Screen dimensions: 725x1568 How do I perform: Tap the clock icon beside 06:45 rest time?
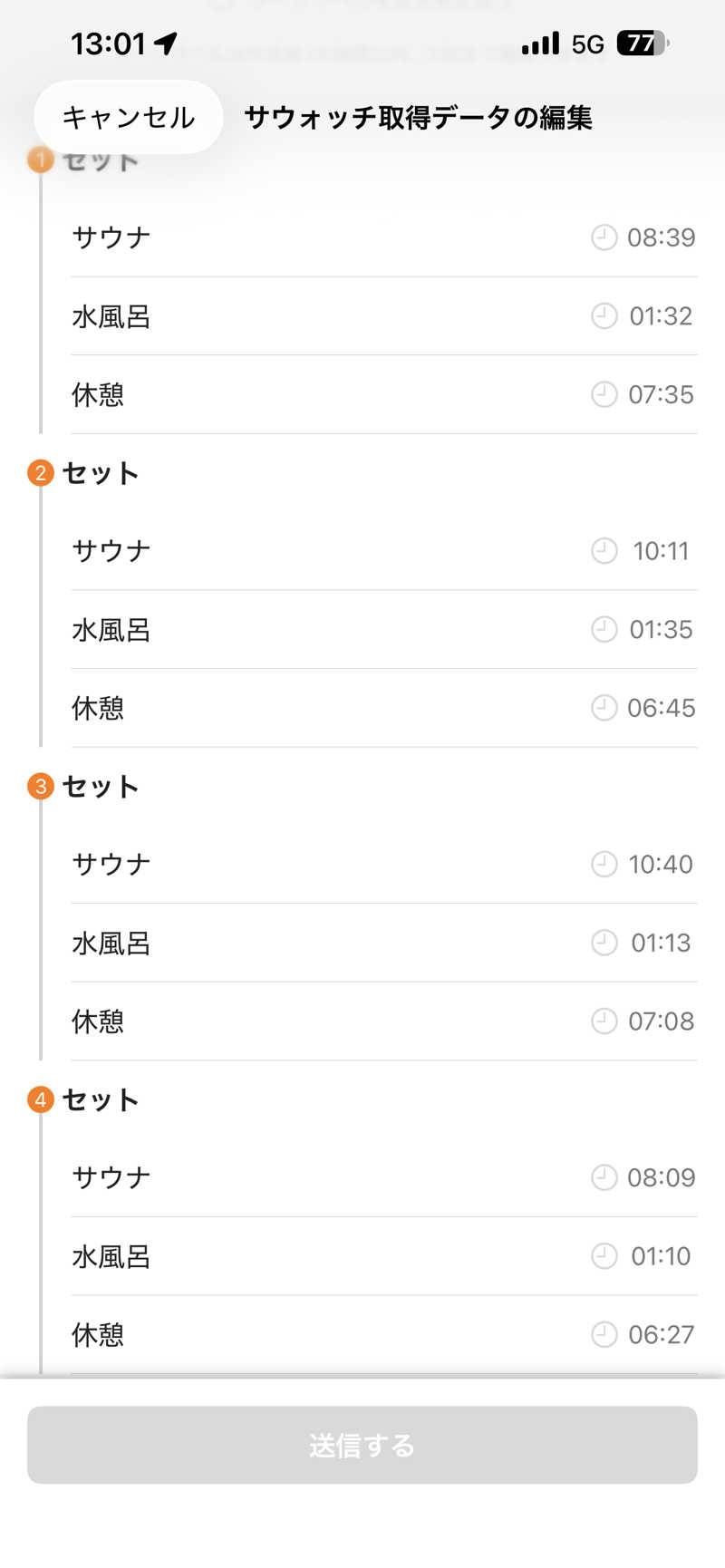coord(604,708)
